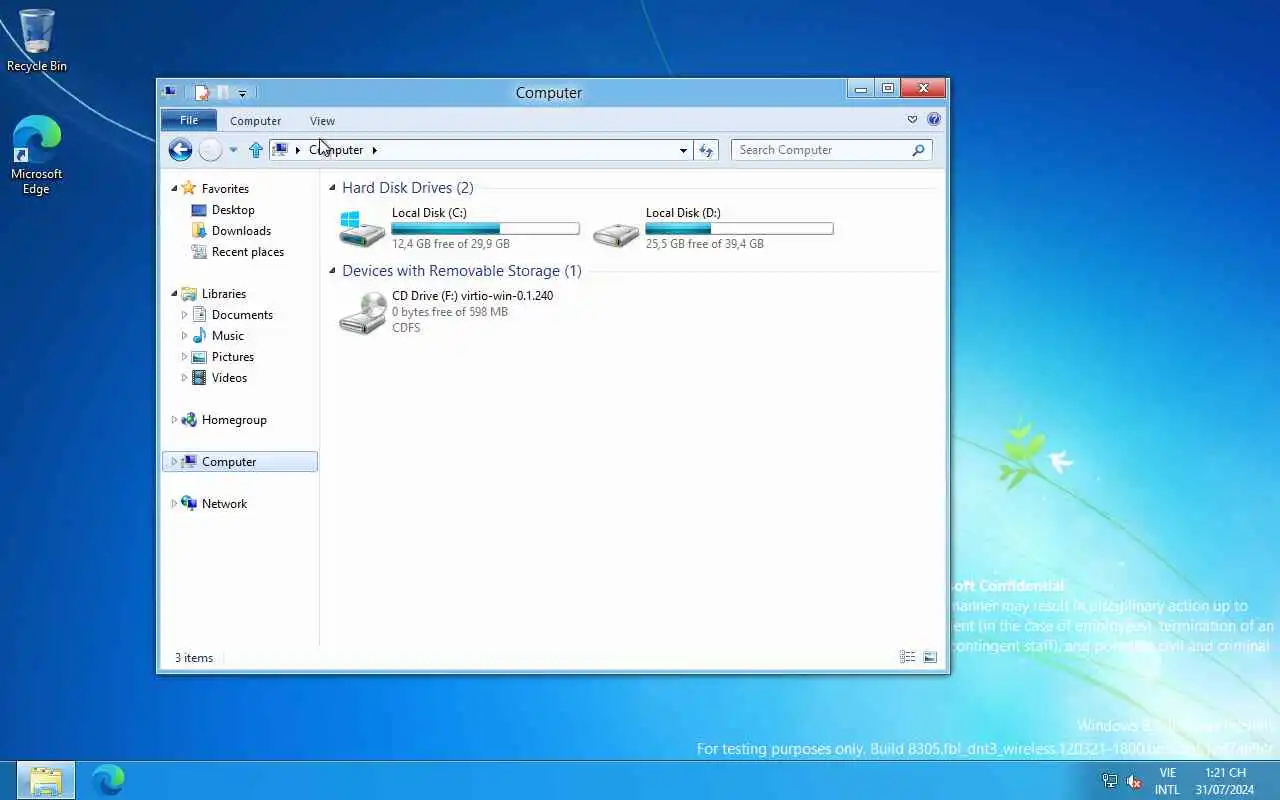
Task: Click Local Disk (C:) usage bar
Action: 485,229
